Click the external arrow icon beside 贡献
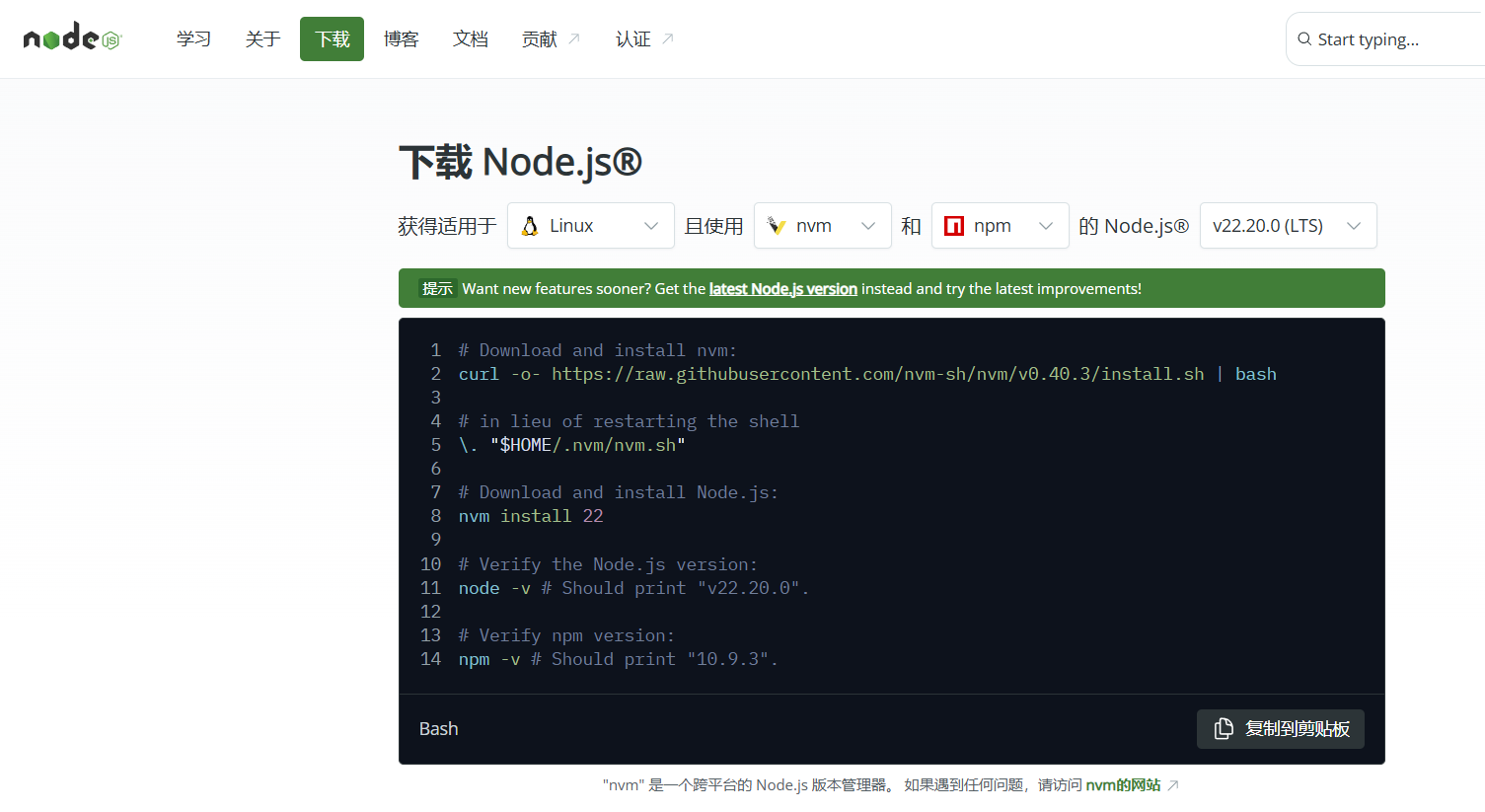 [574, 38]
